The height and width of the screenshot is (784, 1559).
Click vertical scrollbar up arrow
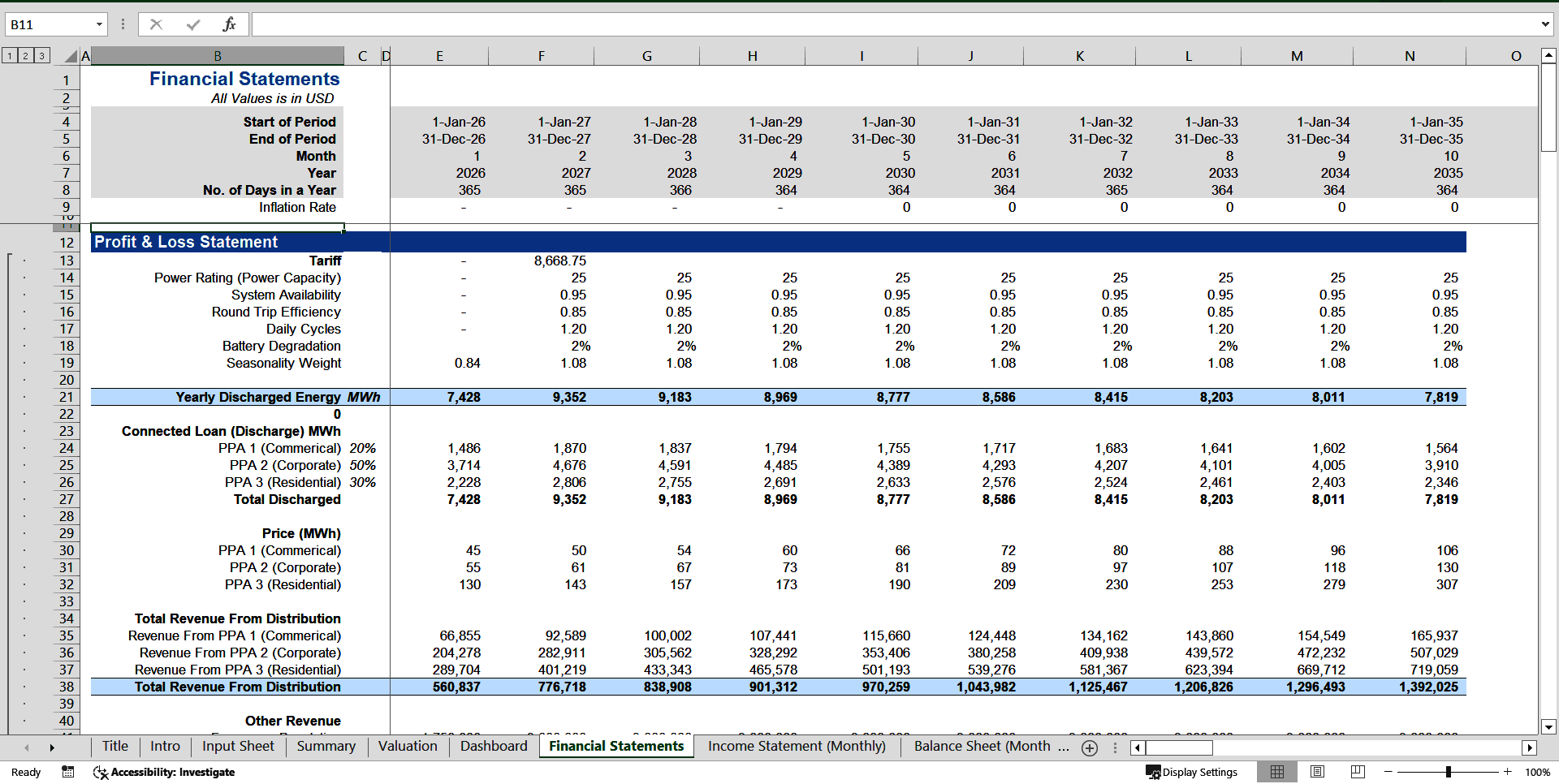[x=1548, y=56]
